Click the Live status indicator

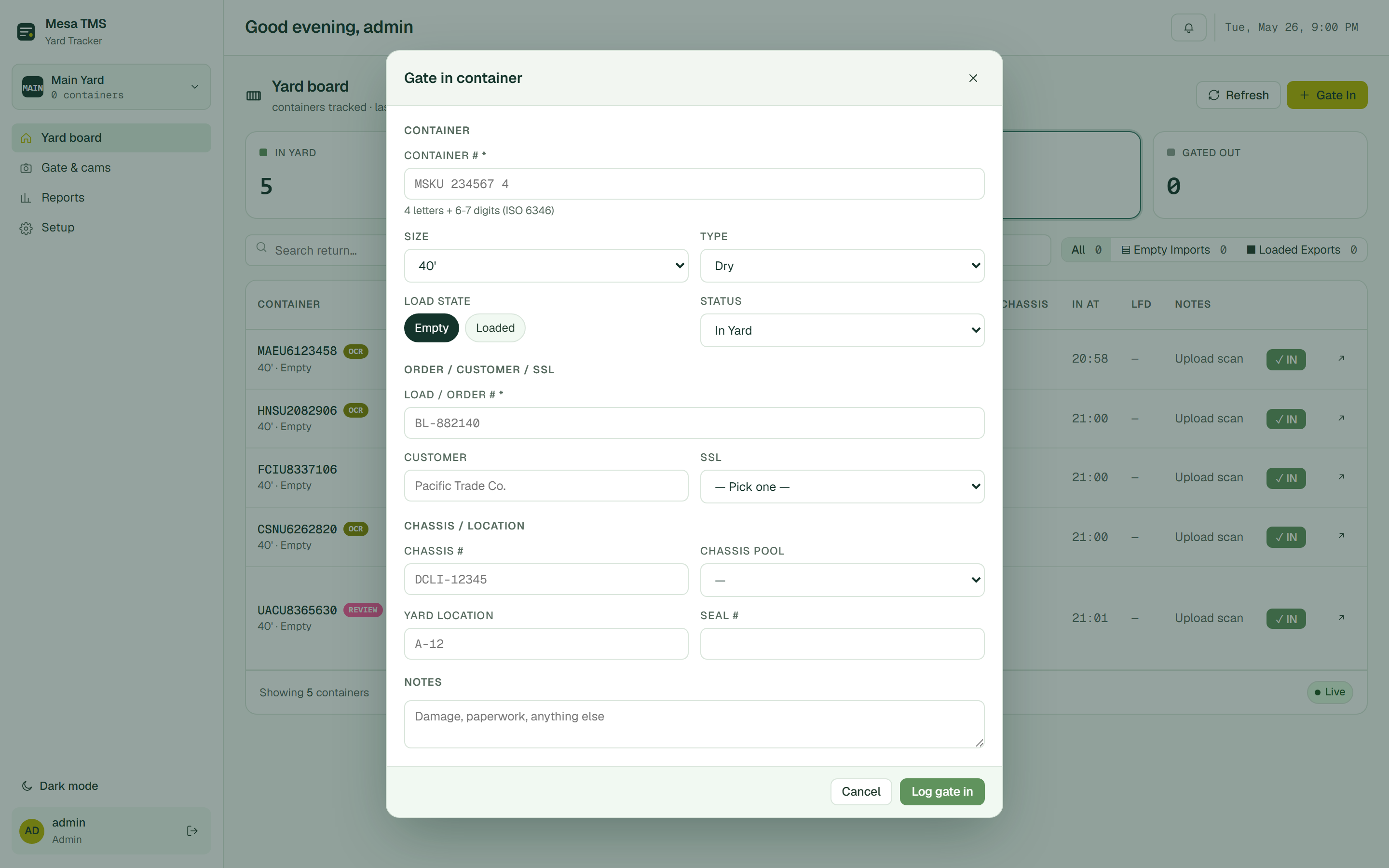1330,692
